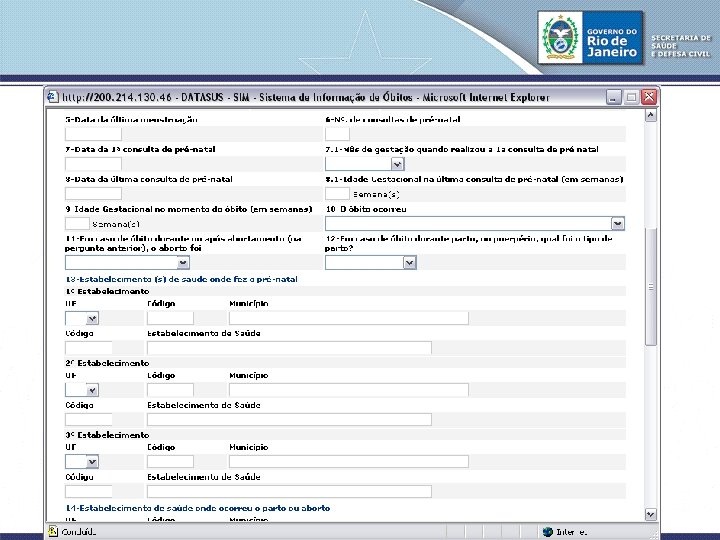Focus establishment Código field of 2º Estabelecimento
The height and width of the screenshot is (540, 720).
(89, 420)
